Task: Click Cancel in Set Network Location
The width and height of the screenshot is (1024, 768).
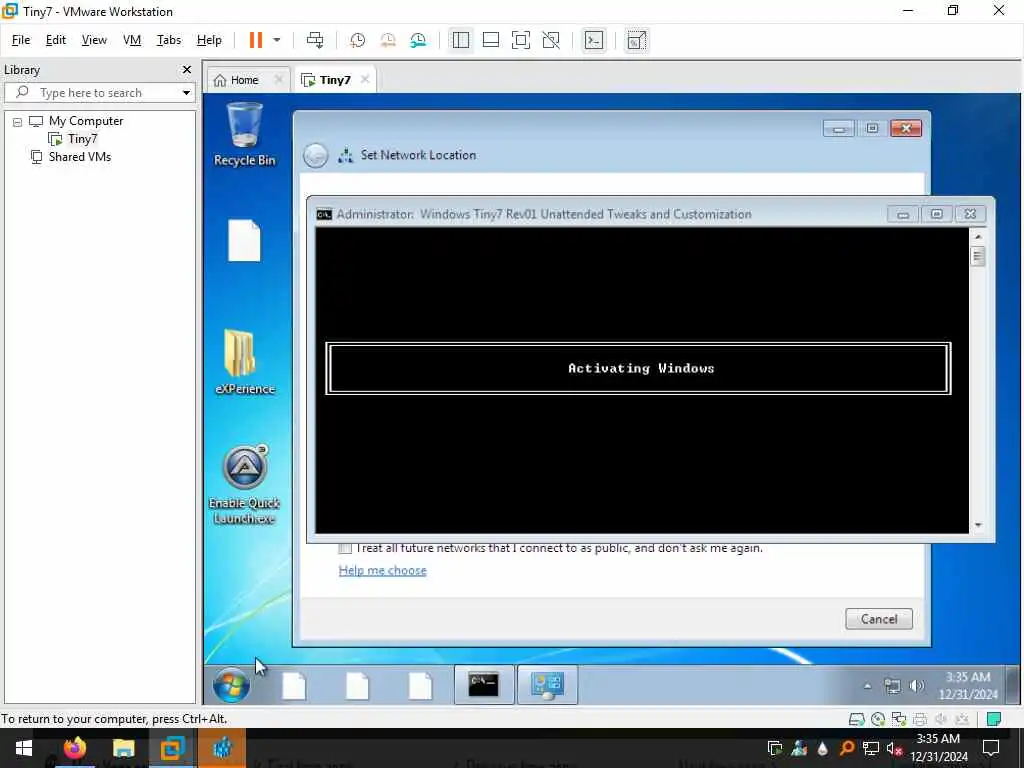Action: pos(878,618)
